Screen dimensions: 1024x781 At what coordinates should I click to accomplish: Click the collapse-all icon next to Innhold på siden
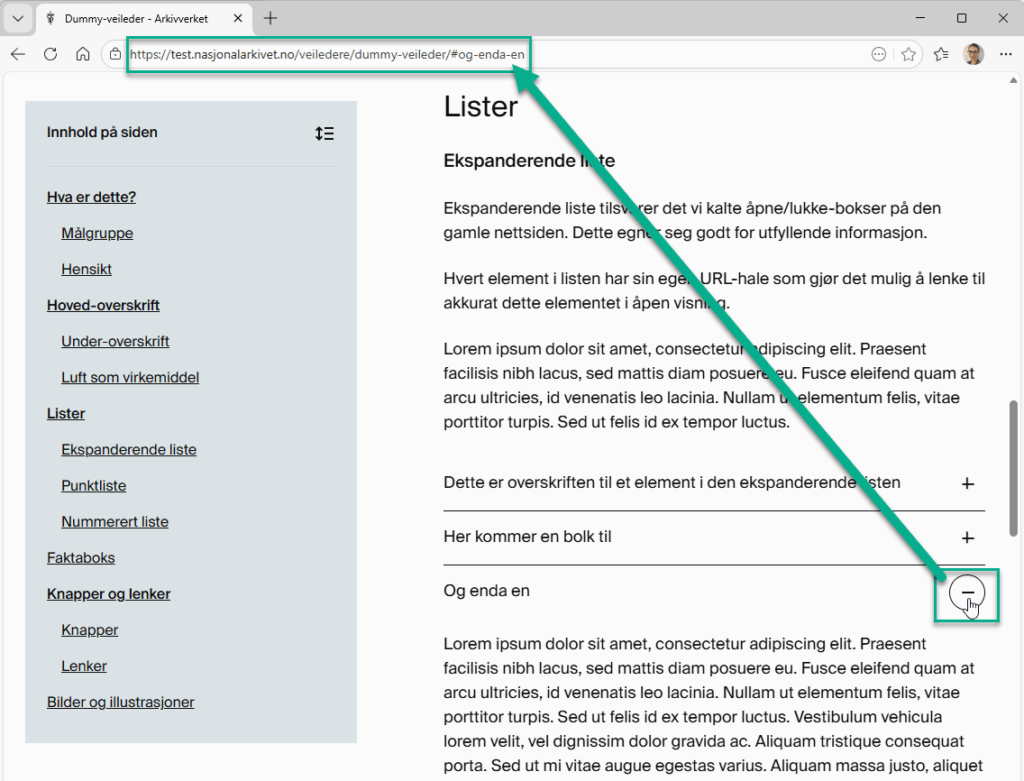coord(324,131)
